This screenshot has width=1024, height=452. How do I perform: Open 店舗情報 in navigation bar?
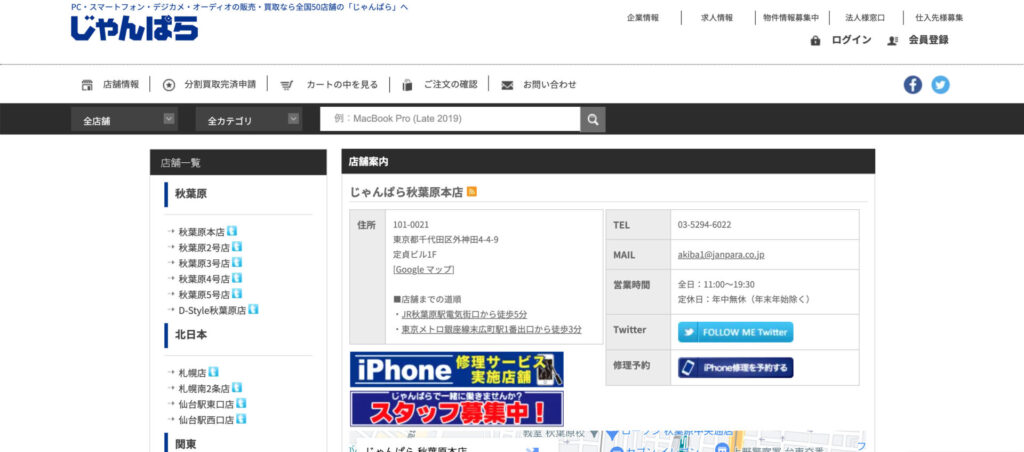121,84
